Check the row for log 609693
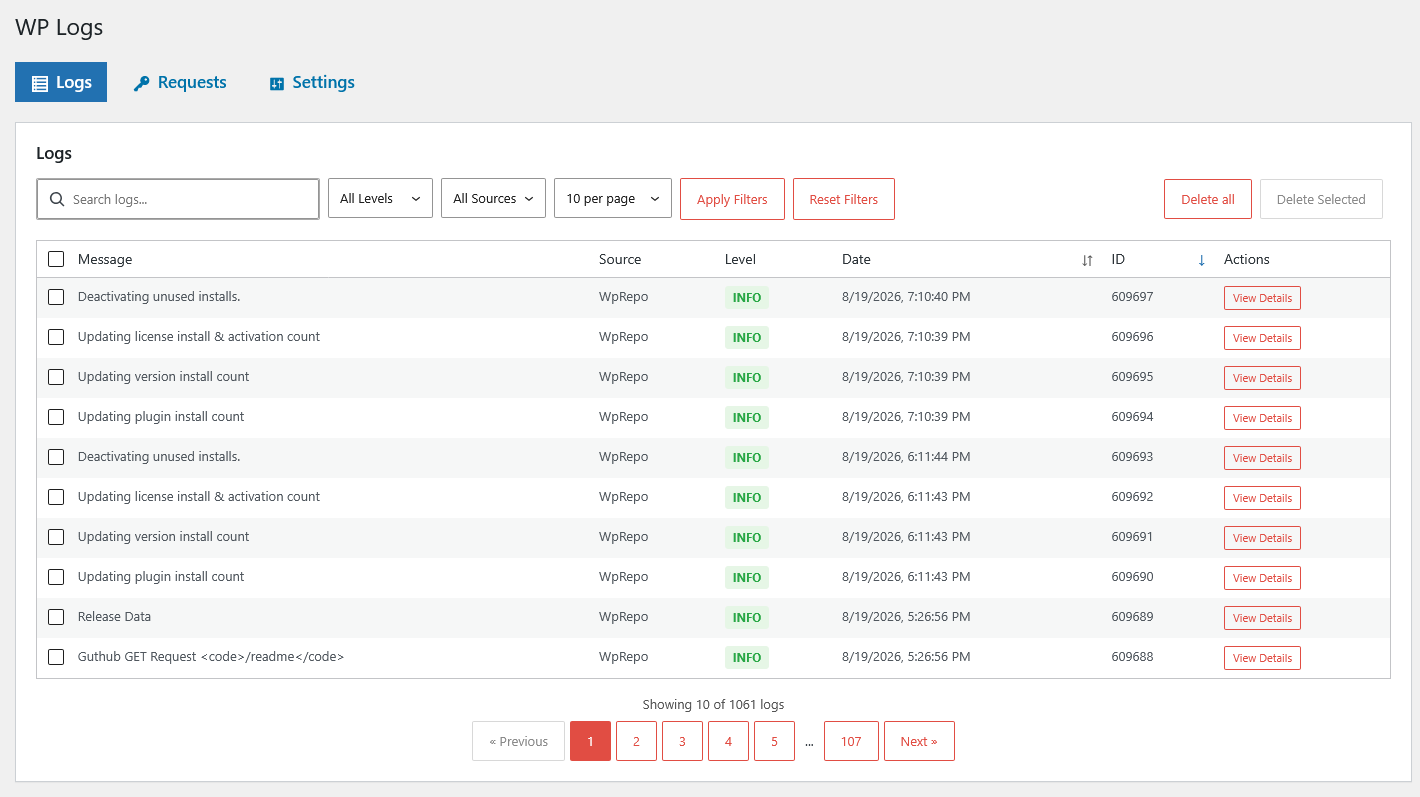1420x797 pixels. coord(56,457)
